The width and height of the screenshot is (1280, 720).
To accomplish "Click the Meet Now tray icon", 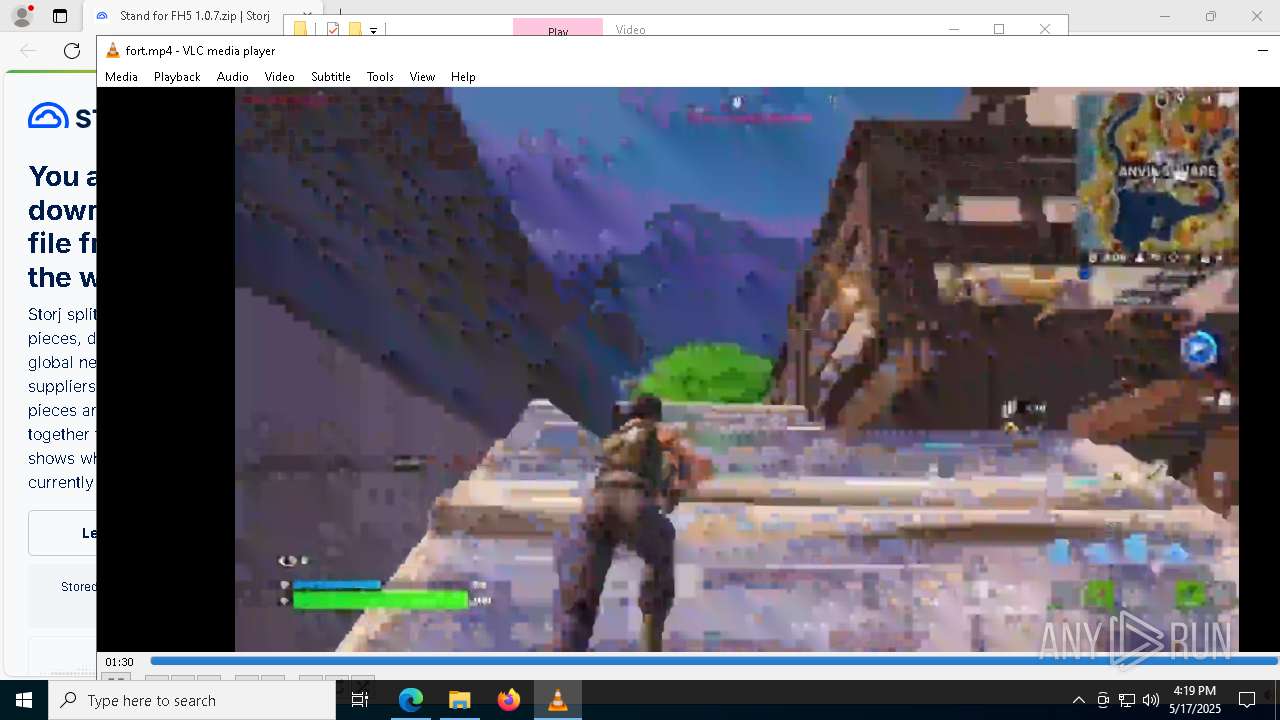I will pos(1103,700).
